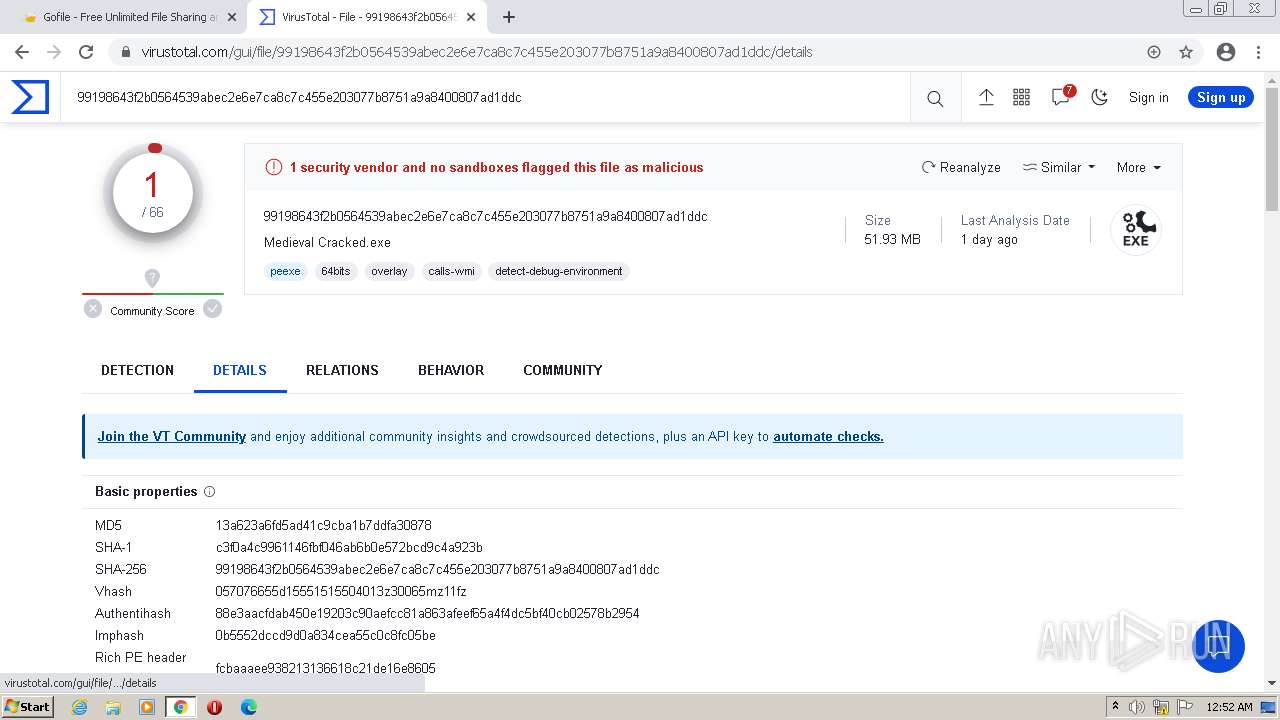The height and width of the screenshot is (720, 1280).
Task: Click the Sign up button
Action: [1221, 97]
